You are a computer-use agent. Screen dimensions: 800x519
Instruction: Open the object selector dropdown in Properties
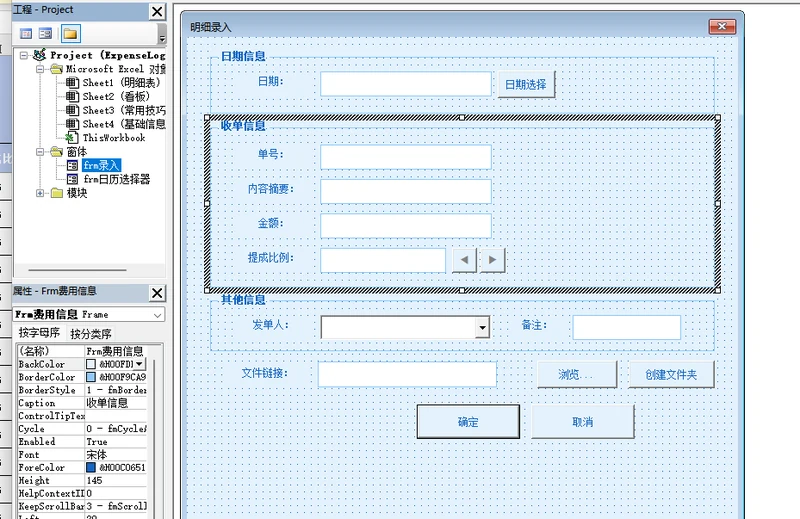pos(158,315)
